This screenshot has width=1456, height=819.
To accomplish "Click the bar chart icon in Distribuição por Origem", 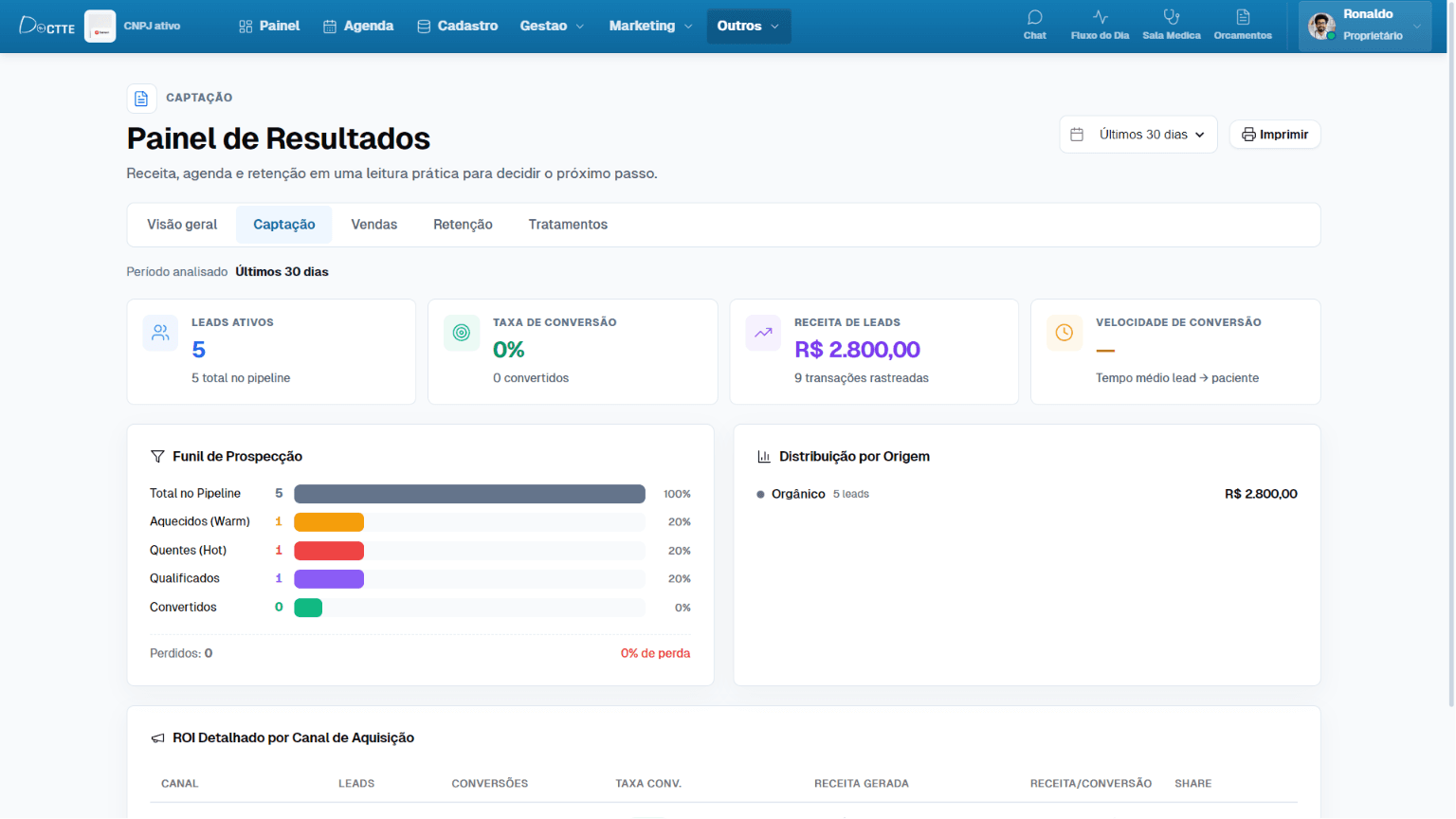I will (x=764, y=457).
